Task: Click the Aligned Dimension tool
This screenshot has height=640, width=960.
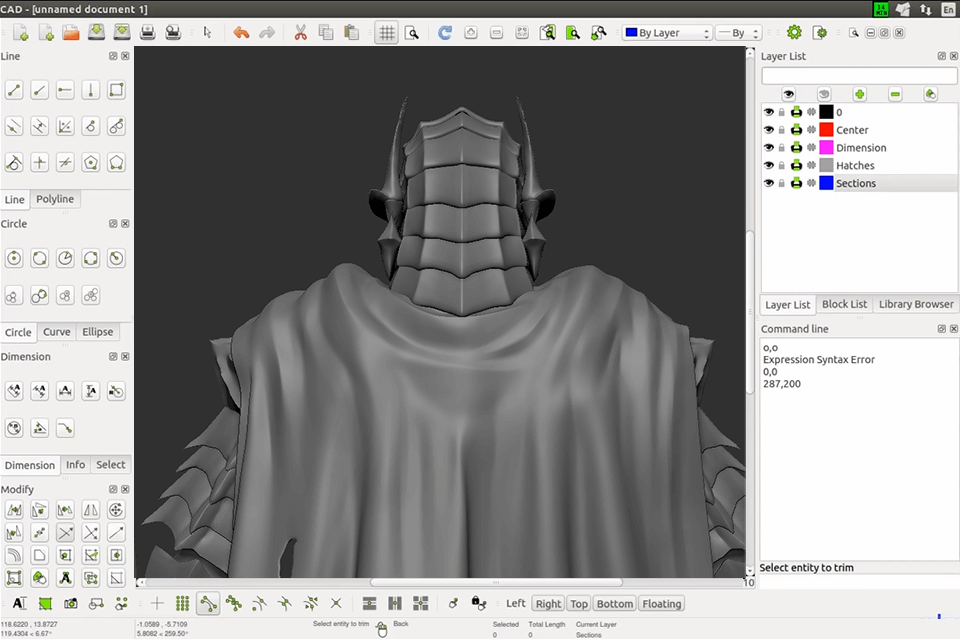Action: click(14, 390)
